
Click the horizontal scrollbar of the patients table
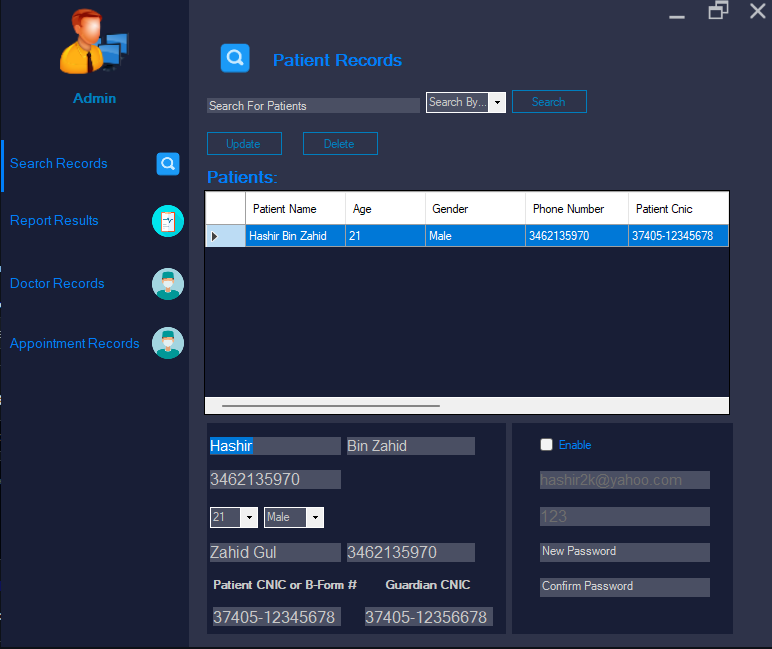(x=331, y=406)
